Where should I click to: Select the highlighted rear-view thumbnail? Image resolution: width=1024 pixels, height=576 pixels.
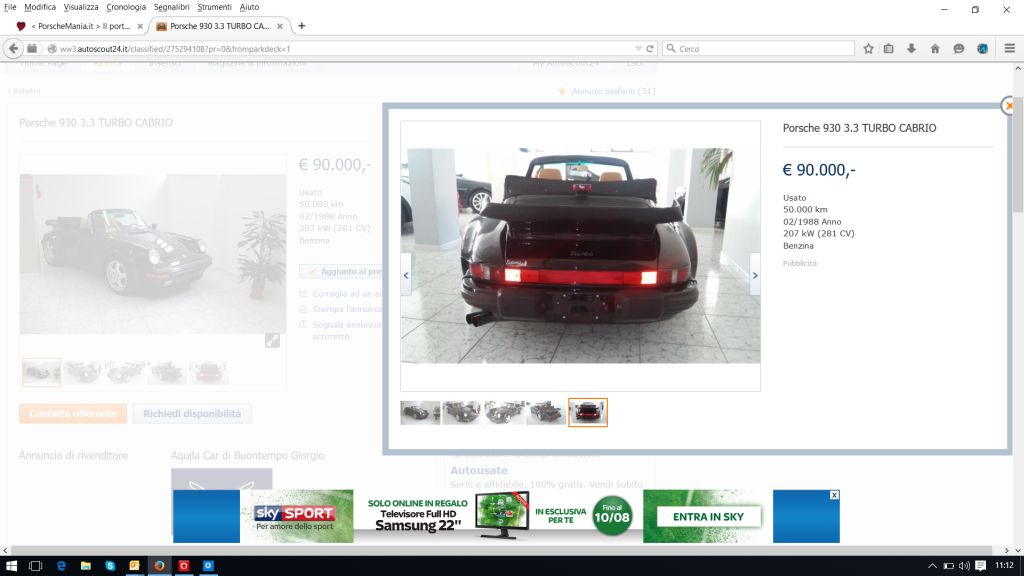click(x=588, y=412)
